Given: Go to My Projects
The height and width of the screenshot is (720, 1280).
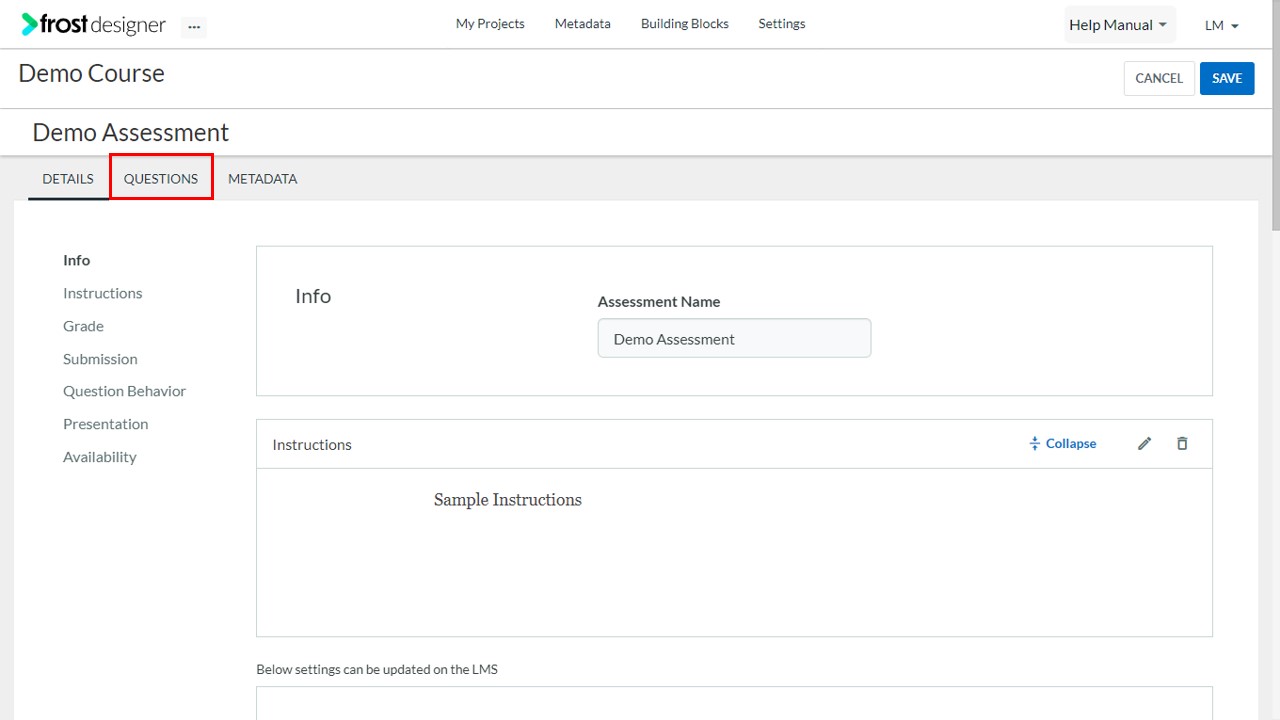Looking at the screenshot, I should click(x=490, y=23).
